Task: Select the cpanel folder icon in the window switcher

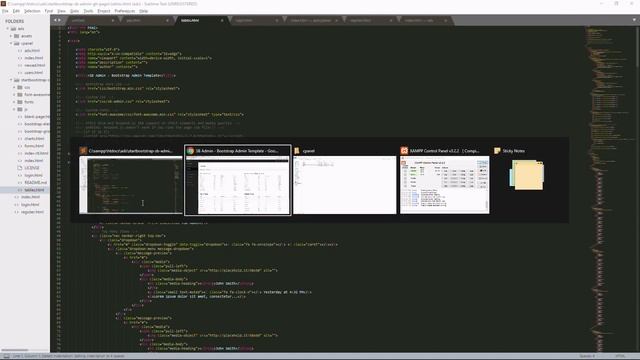Action: 297,151
